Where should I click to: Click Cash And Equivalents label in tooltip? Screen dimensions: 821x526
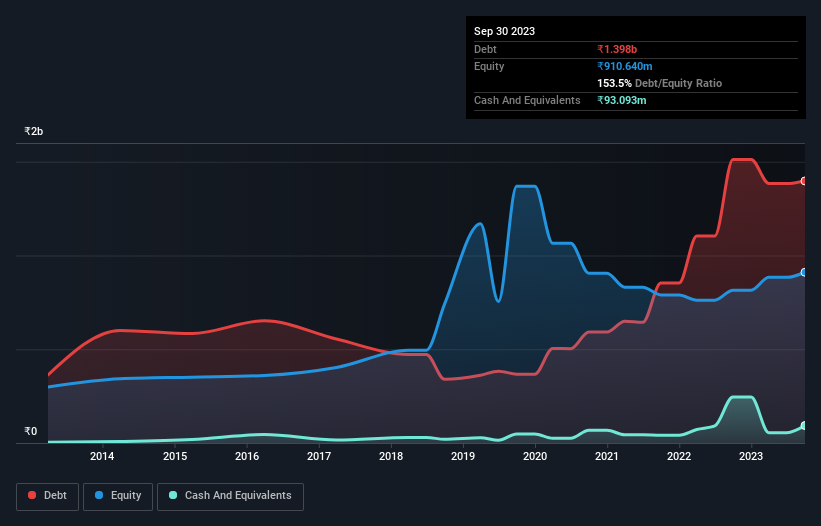pos(527,100)
